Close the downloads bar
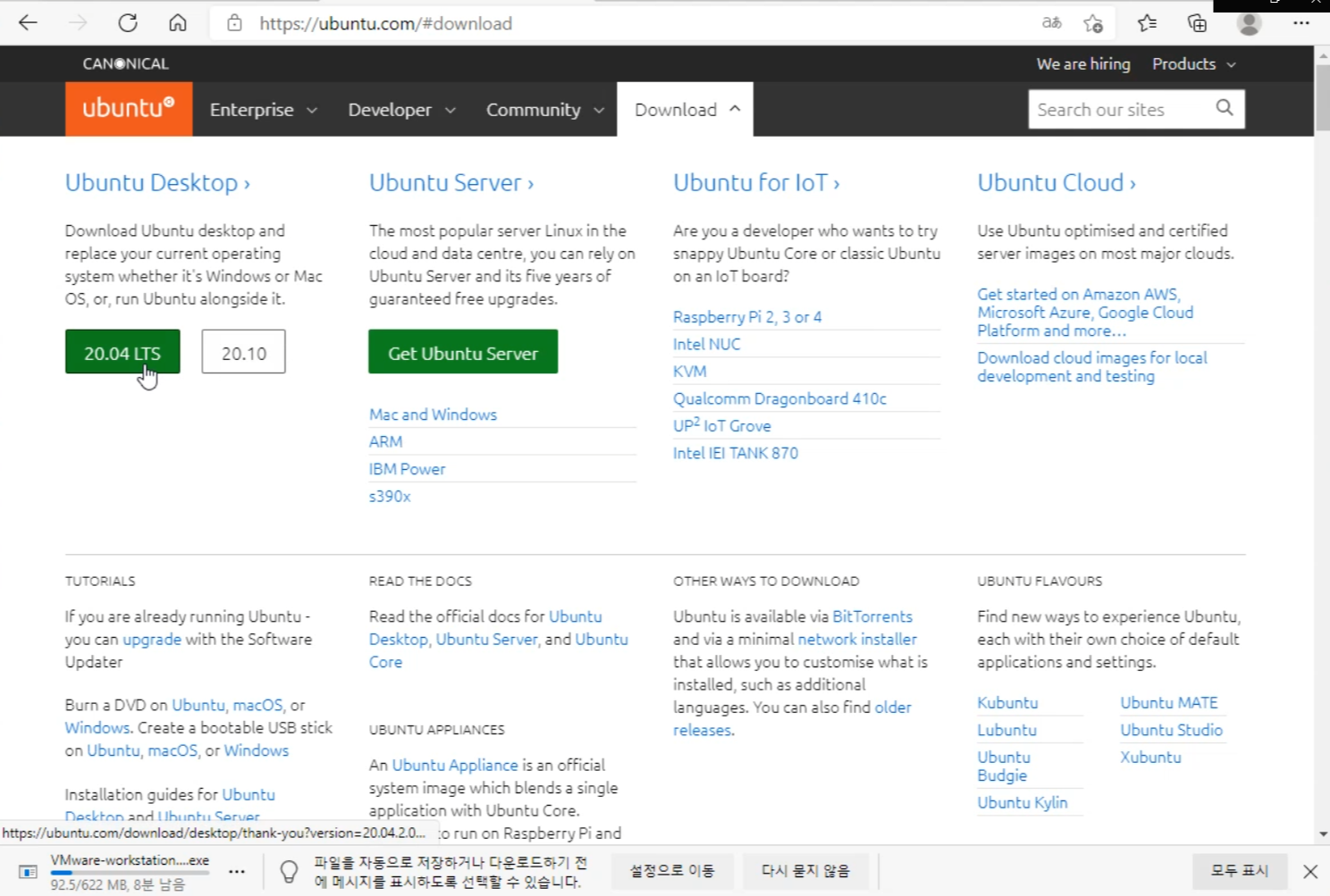Screen dimensions: 1330x896 click(1310, 871)
